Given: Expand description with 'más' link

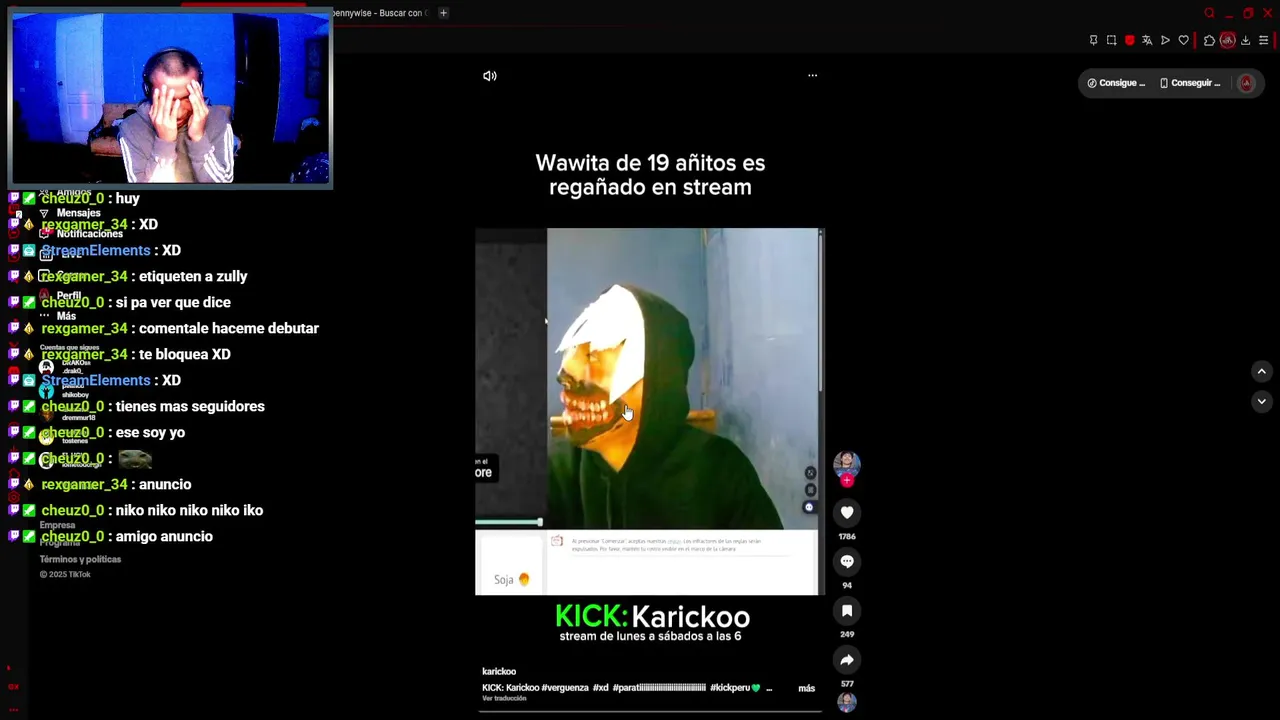Looking at the screenshot, I should [806, 688].
